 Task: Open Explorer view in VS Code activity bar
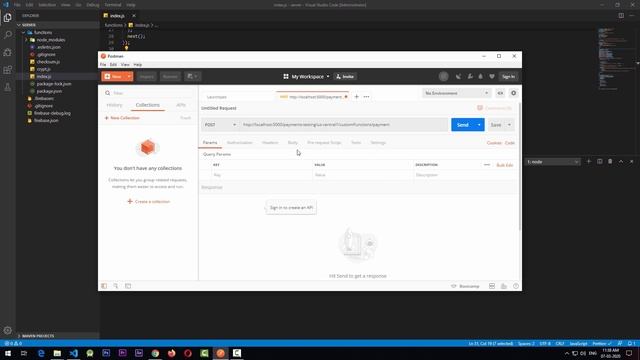(7, 18)
